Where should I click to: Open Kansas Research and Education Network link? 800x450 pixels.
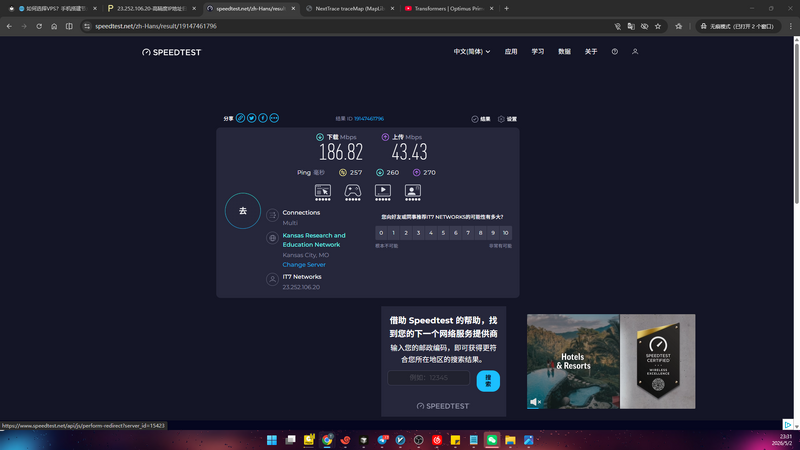314,240
